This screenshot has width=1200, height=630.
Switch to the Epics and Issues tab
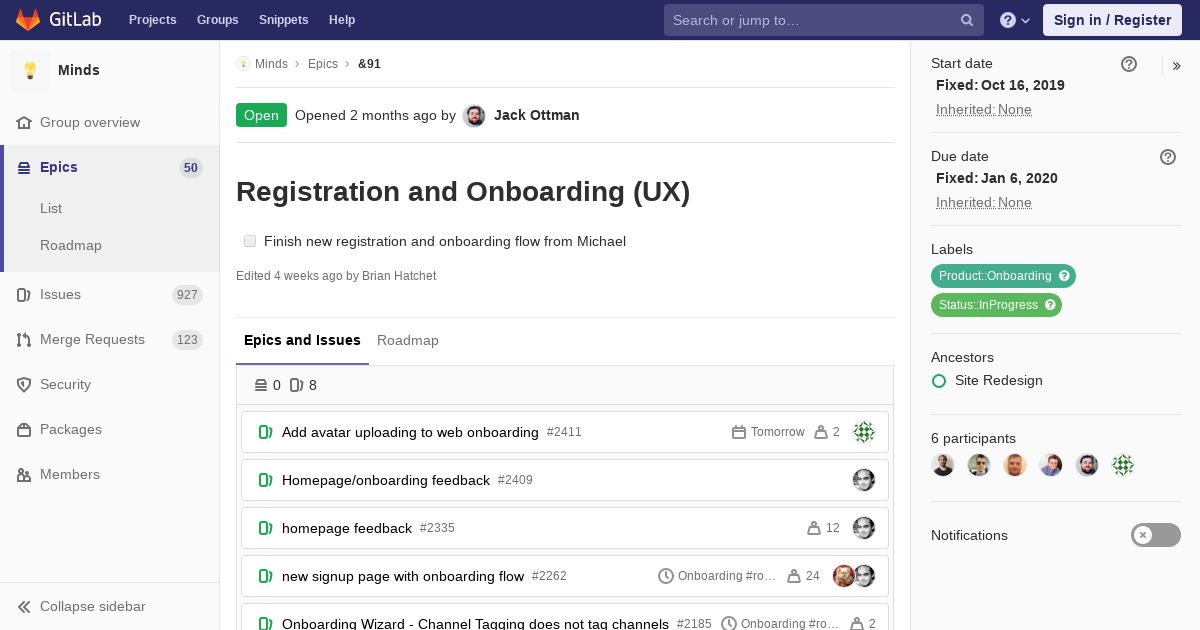point(302,340)
